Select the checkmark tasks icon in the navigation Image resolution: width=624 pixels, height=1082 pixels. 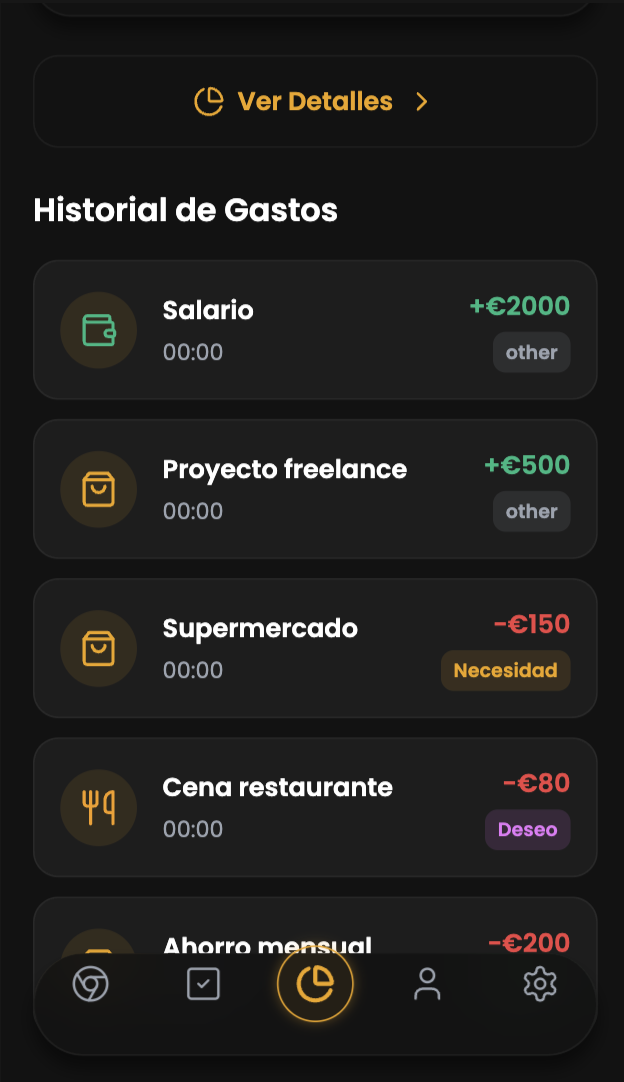203,984
